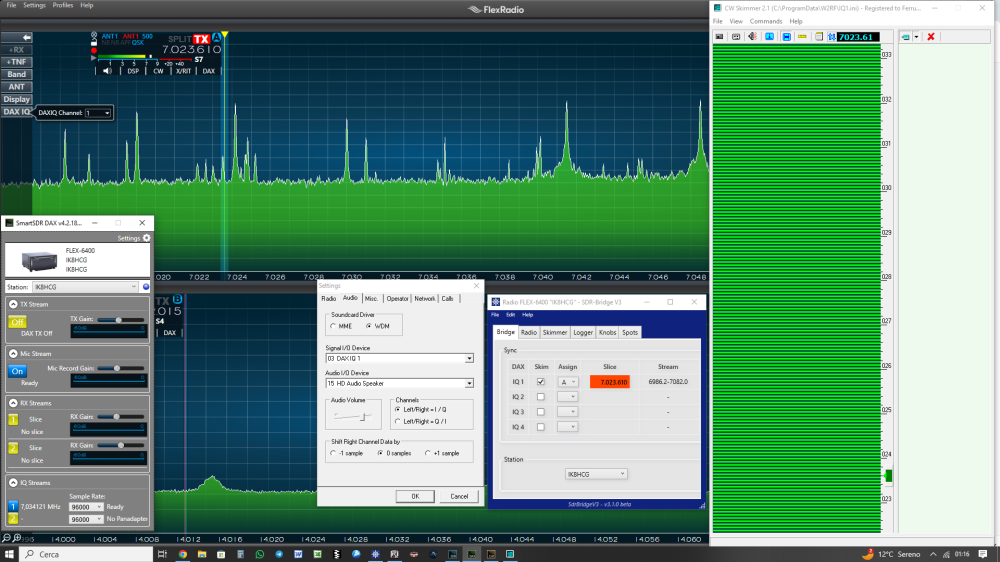This screenshot has height=562, width=1000.
Task: Check the IQ 4 Skim checkbox
Action: click(541, 427)
